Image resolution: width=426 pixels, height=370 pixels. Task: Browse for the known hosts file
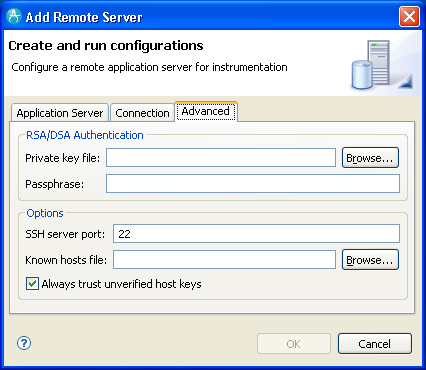click(x=370, y=260)
